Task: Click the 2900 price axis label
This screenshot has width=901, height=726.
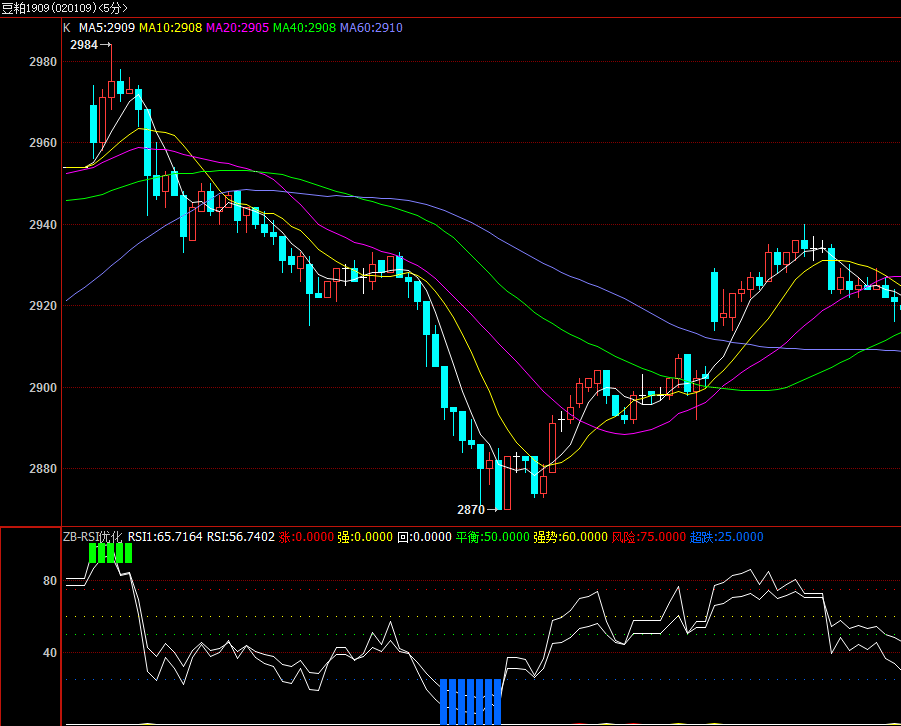Action: point(43,387)
